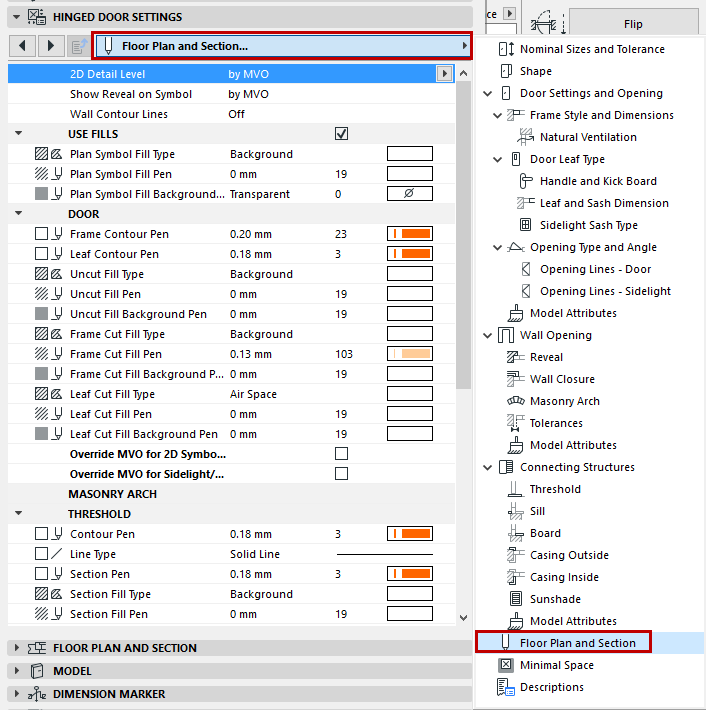The image size is (706, 710).
Task: Enable Override MVO for 2D Symbol checkbox
Action: click(x=341, y=454)
